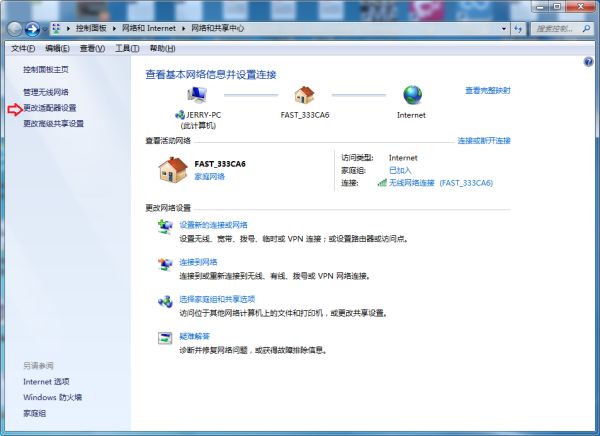The image size is (600, 436).
Task: Click 网络和共享中心 in the breadcrumb
Action: click(x=217, y=28)
